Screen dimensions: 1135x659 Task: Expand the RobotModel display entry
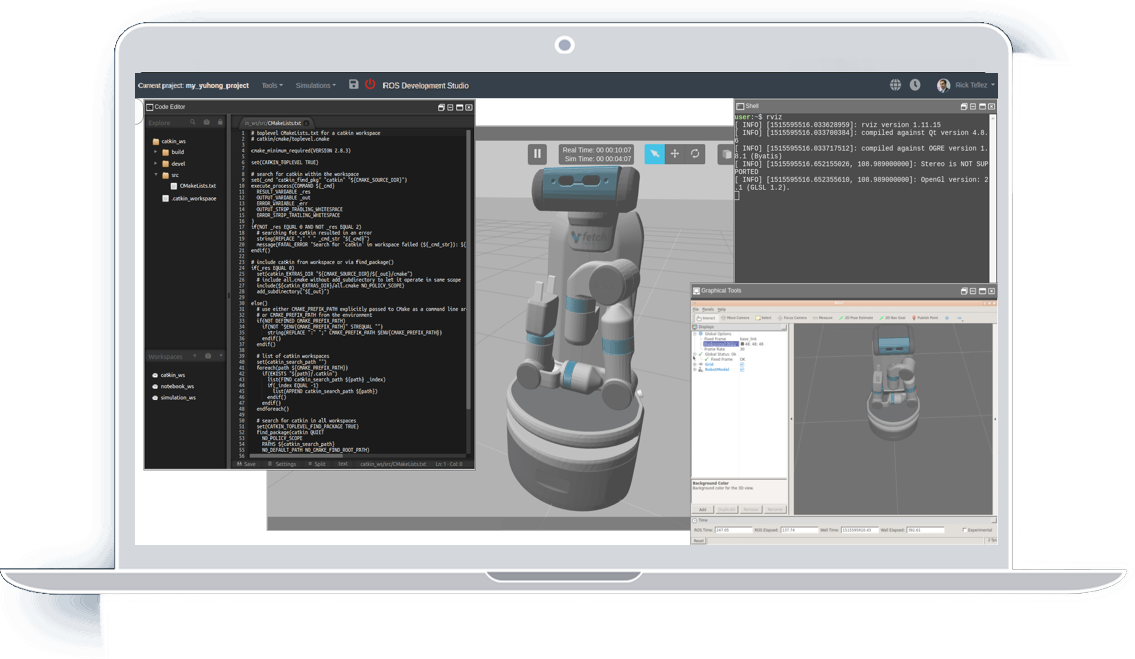[696, 369]
